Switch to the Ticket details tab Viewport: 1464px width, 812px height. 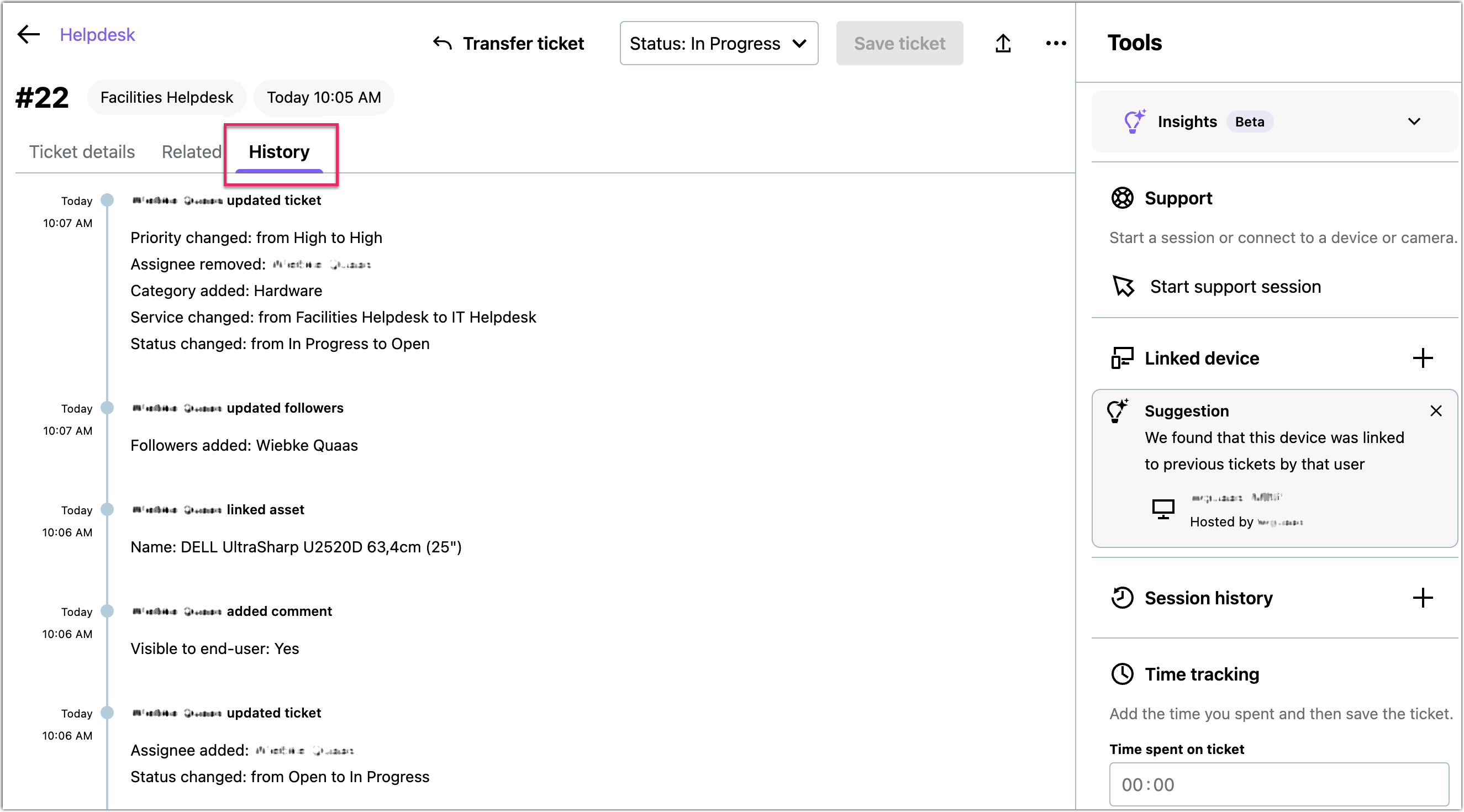tap(82, 152)
